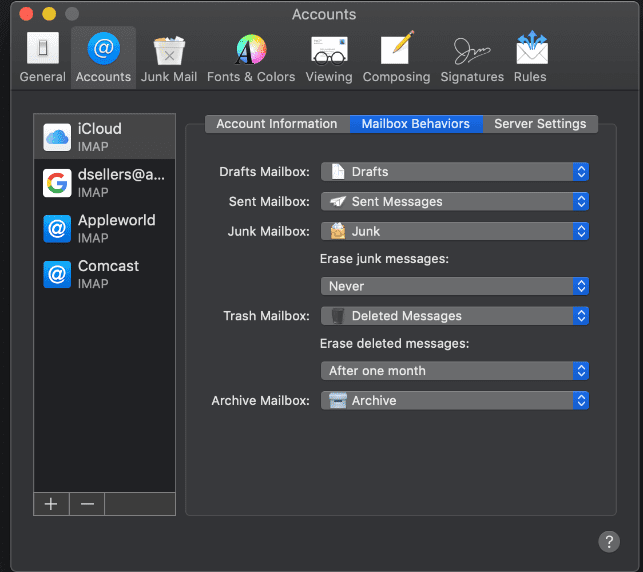Open Erase deleted messages dropdown
The height and width of the screenshot is (572, 643).
point(455,371)
